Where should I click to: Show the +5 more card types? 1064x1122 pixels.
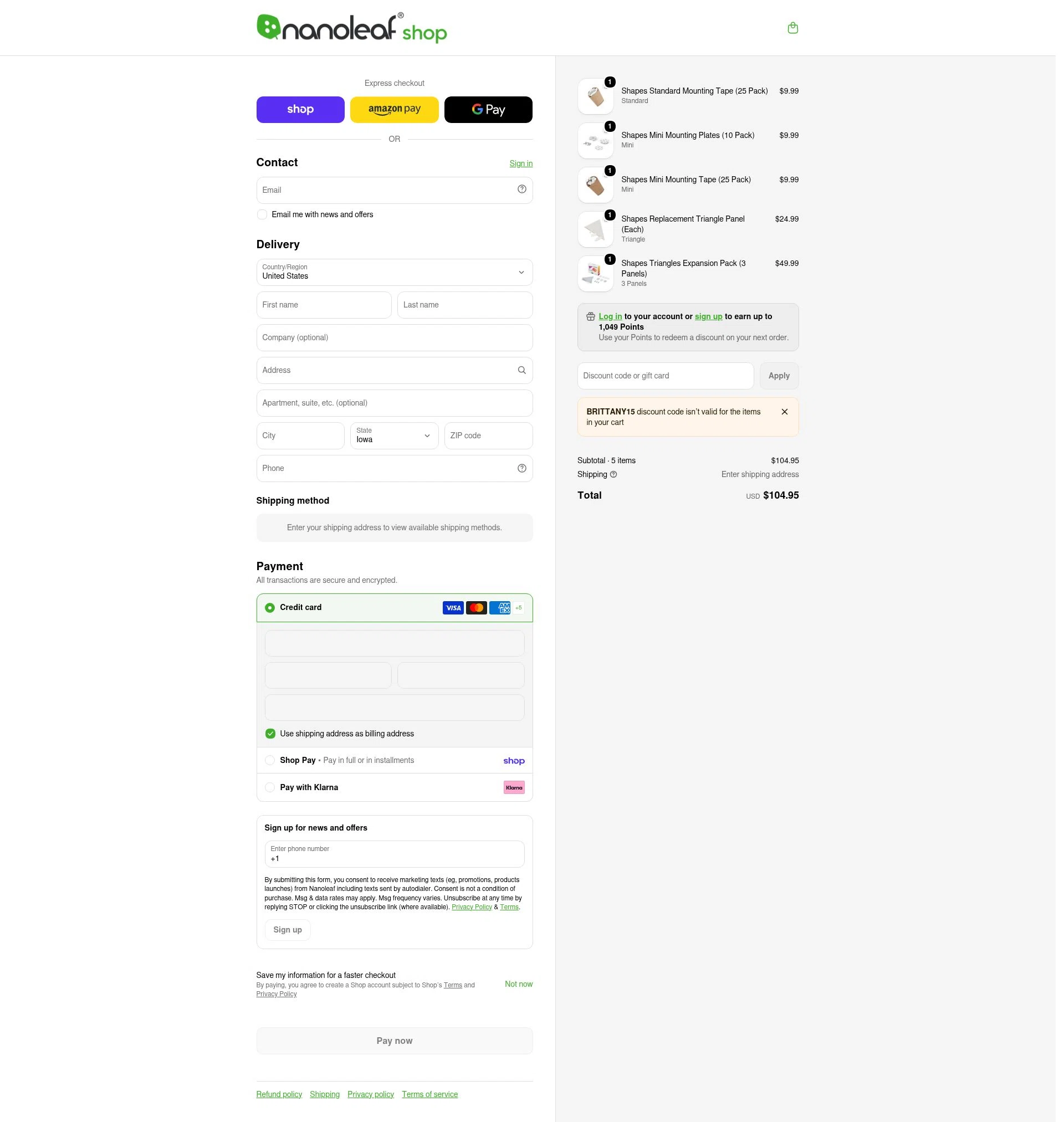[523, 612]
